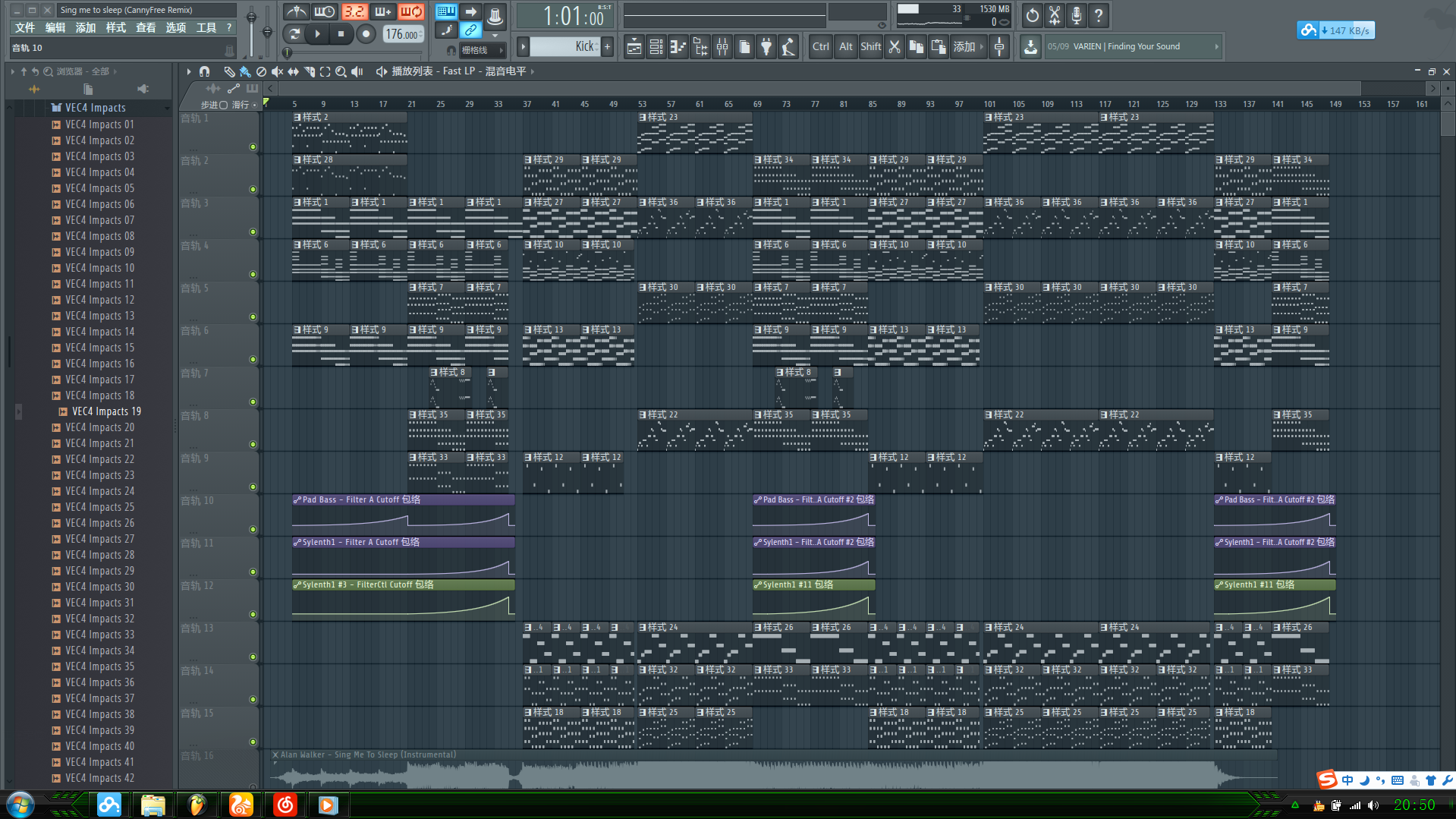Select the playlist slice tool
Image resolution: width=1456 pixels, height=819 pixels.
(309, 71)
